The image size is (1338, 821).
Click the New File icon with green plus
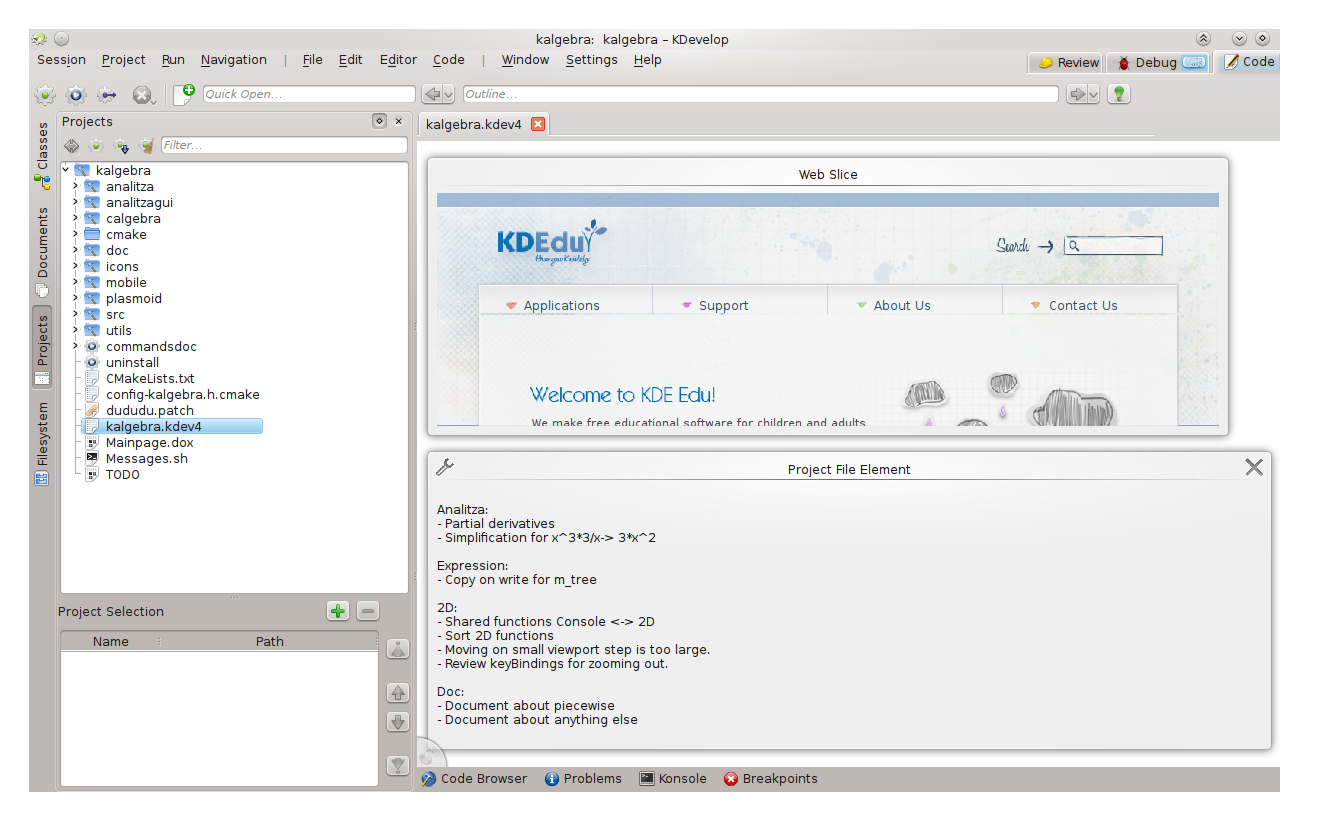(185, 94)
